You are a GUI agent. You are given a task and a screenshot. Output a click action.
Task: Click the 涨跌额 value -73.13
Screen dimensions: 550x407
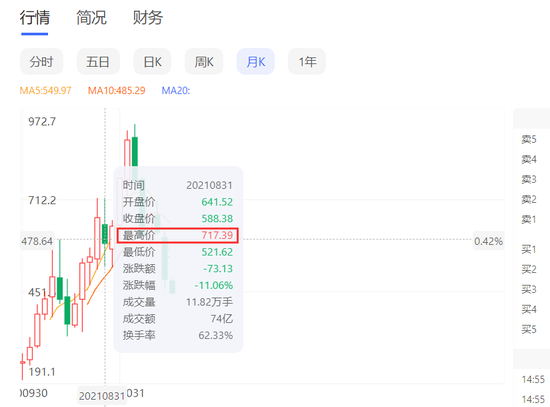pyautogui.click(x=218, y=268)
